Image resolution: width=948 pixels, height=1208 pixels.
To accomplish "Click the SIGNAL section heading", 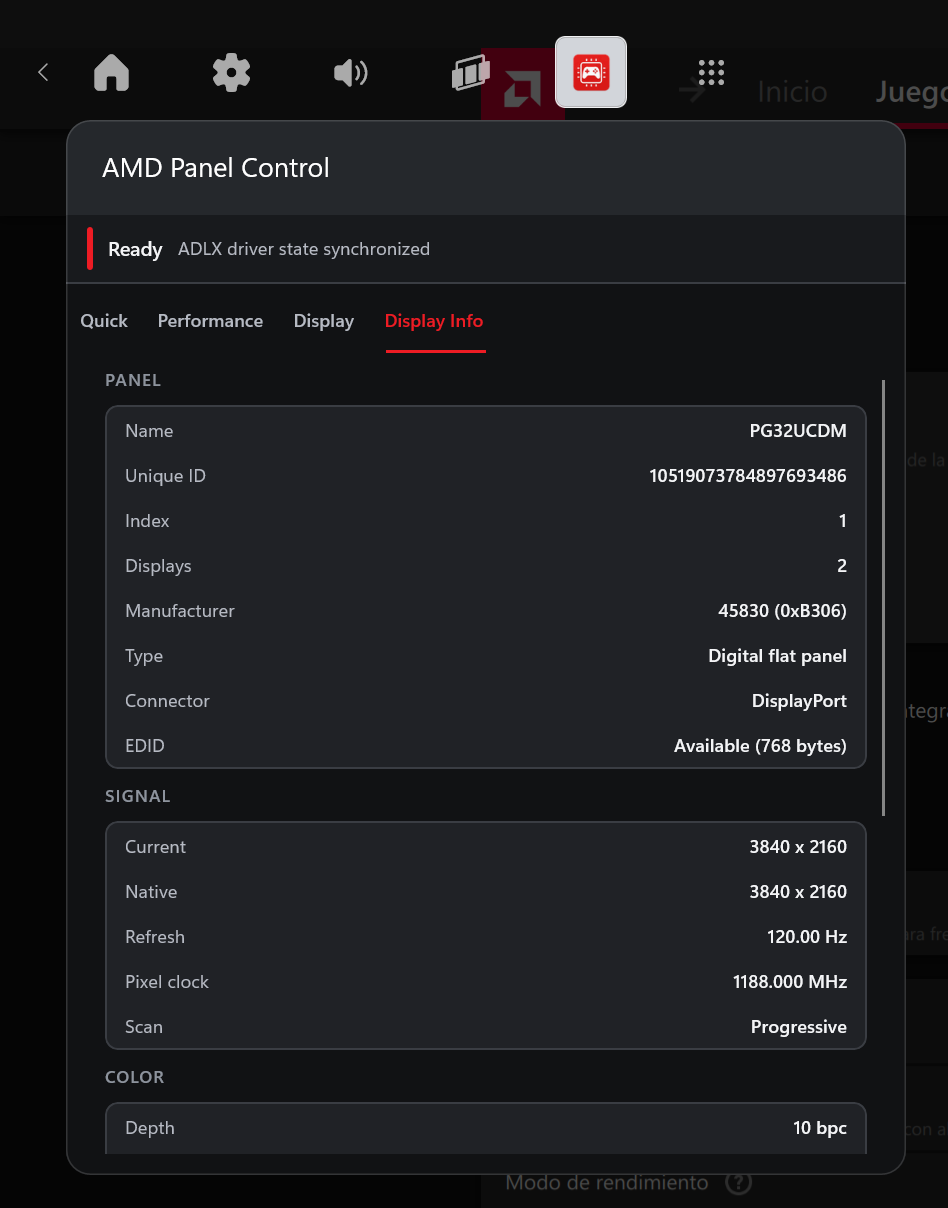I will pyautogui.click(x=138, y=796).
